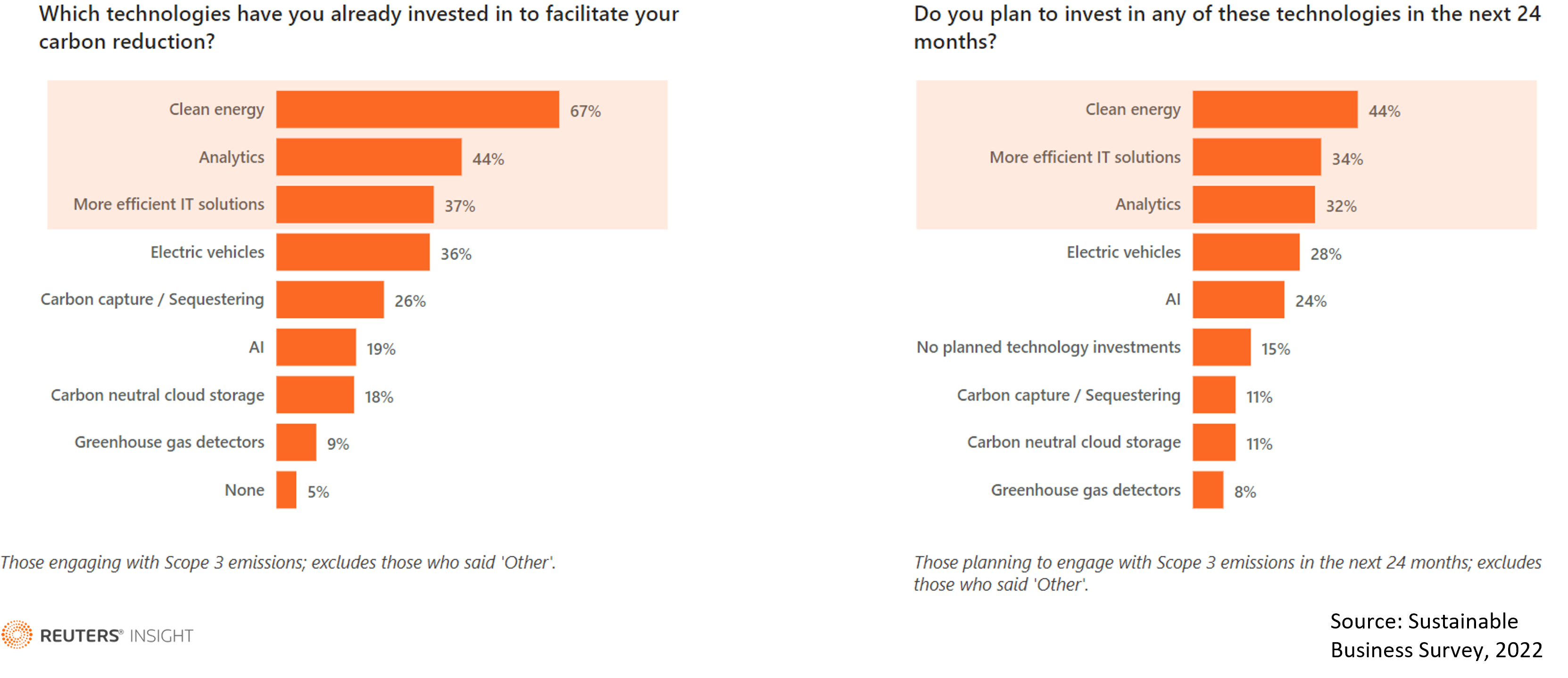Click the 'Which technologies have you already invested' title
Screen dimensions: 1568x678
[x=358, y=27]
